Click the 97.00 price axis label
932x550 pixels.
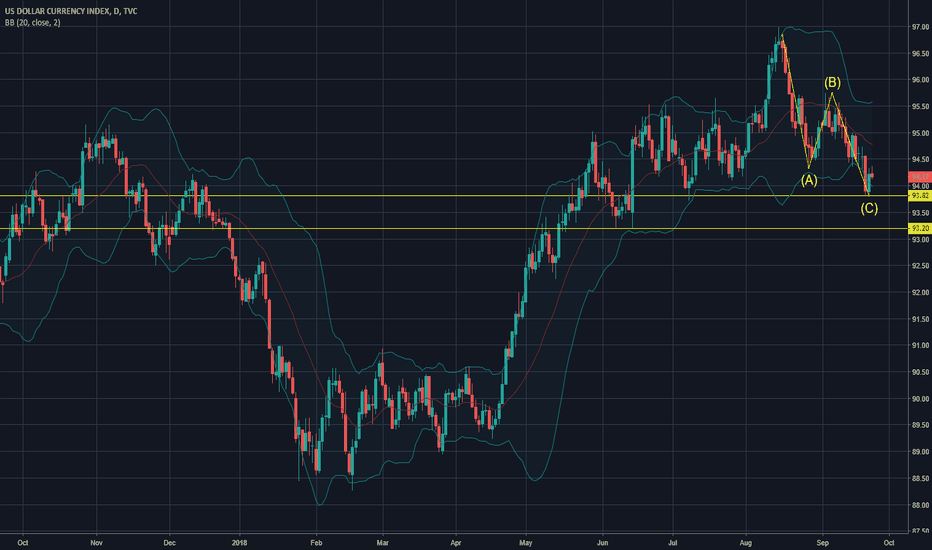920,27
